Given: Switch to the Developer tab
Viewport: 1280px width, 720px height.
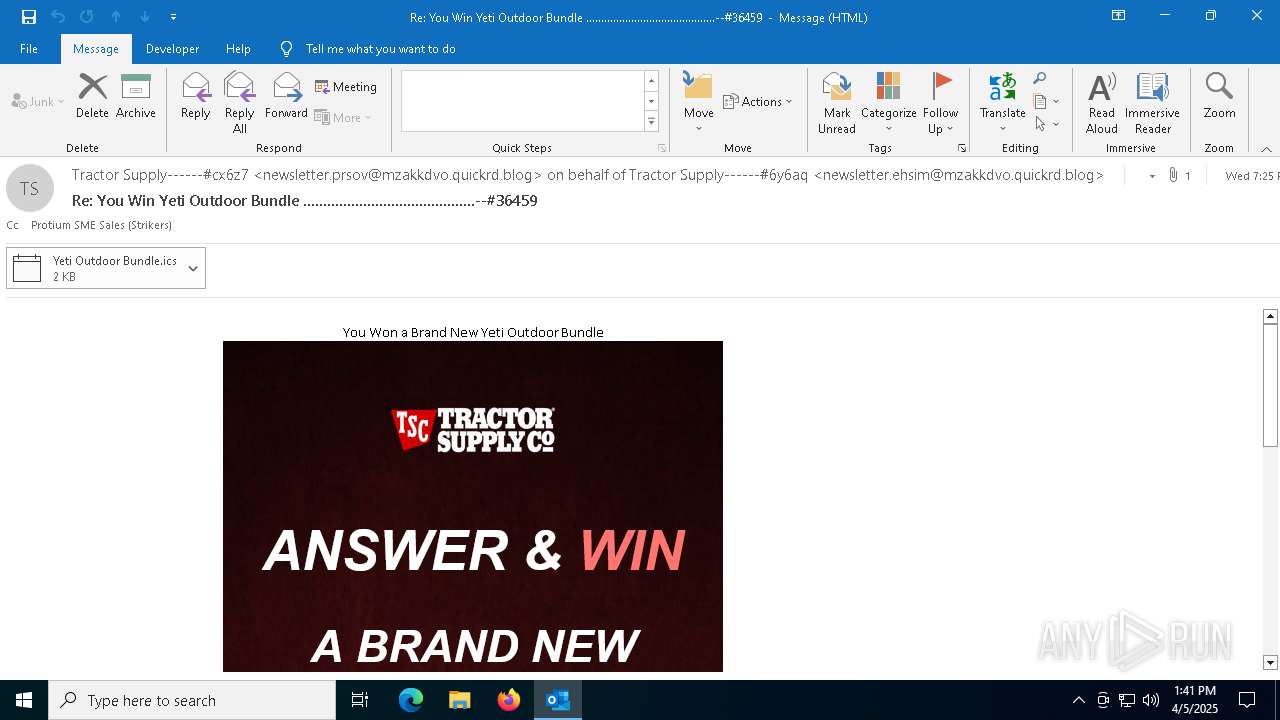Looking at the screenshot, I should (x=172, y=49).
